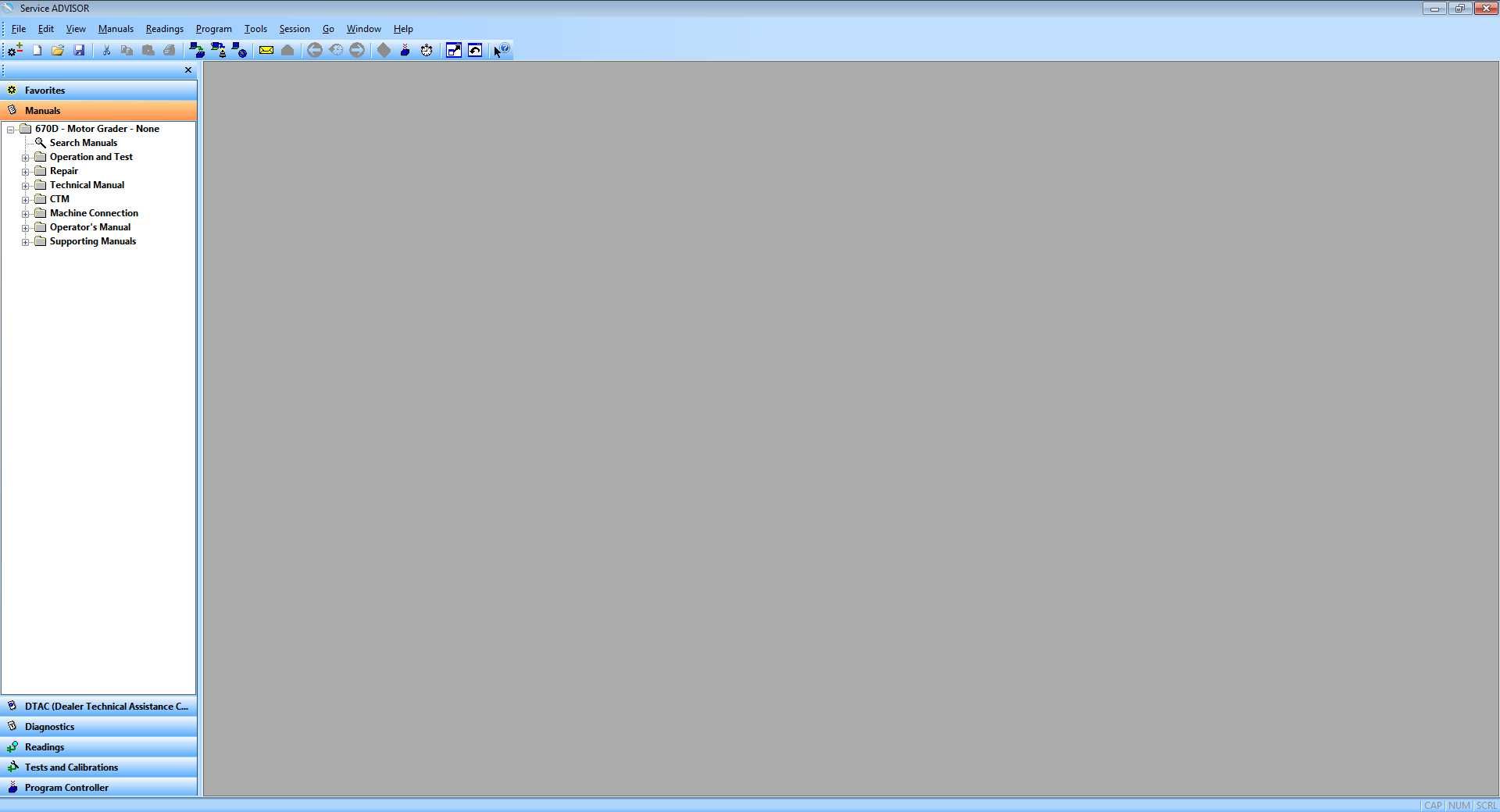The image size is (1500, 812).
Task: Click the stopwatch timer toolbar icon
Action: pyautogui.click(x=427, y=50)
